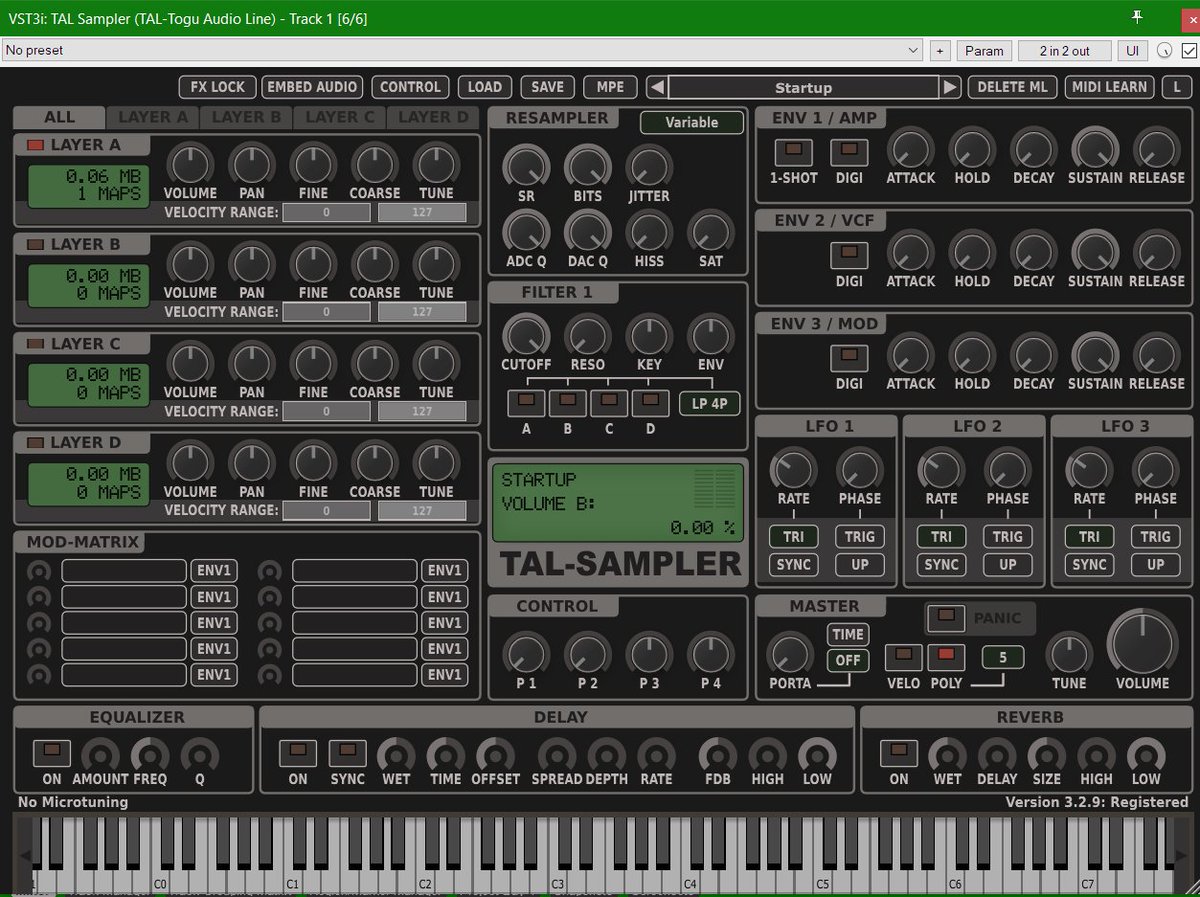Open LFO 1 TRI waveform selector
This screenshot has height=897, width=1200.
(x=793, y=536)
